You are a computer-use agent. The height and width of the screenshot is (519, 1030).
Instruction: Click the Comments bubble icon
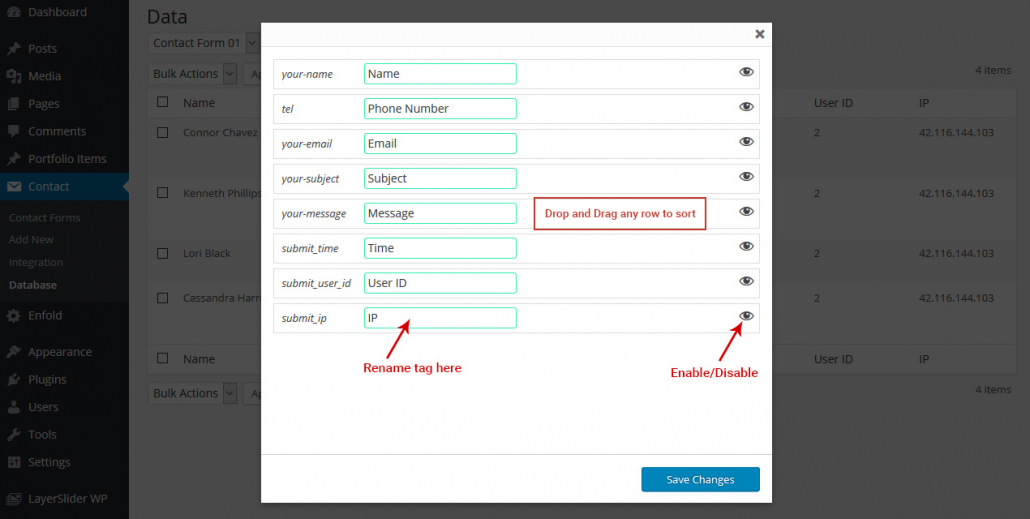[14, 131]
